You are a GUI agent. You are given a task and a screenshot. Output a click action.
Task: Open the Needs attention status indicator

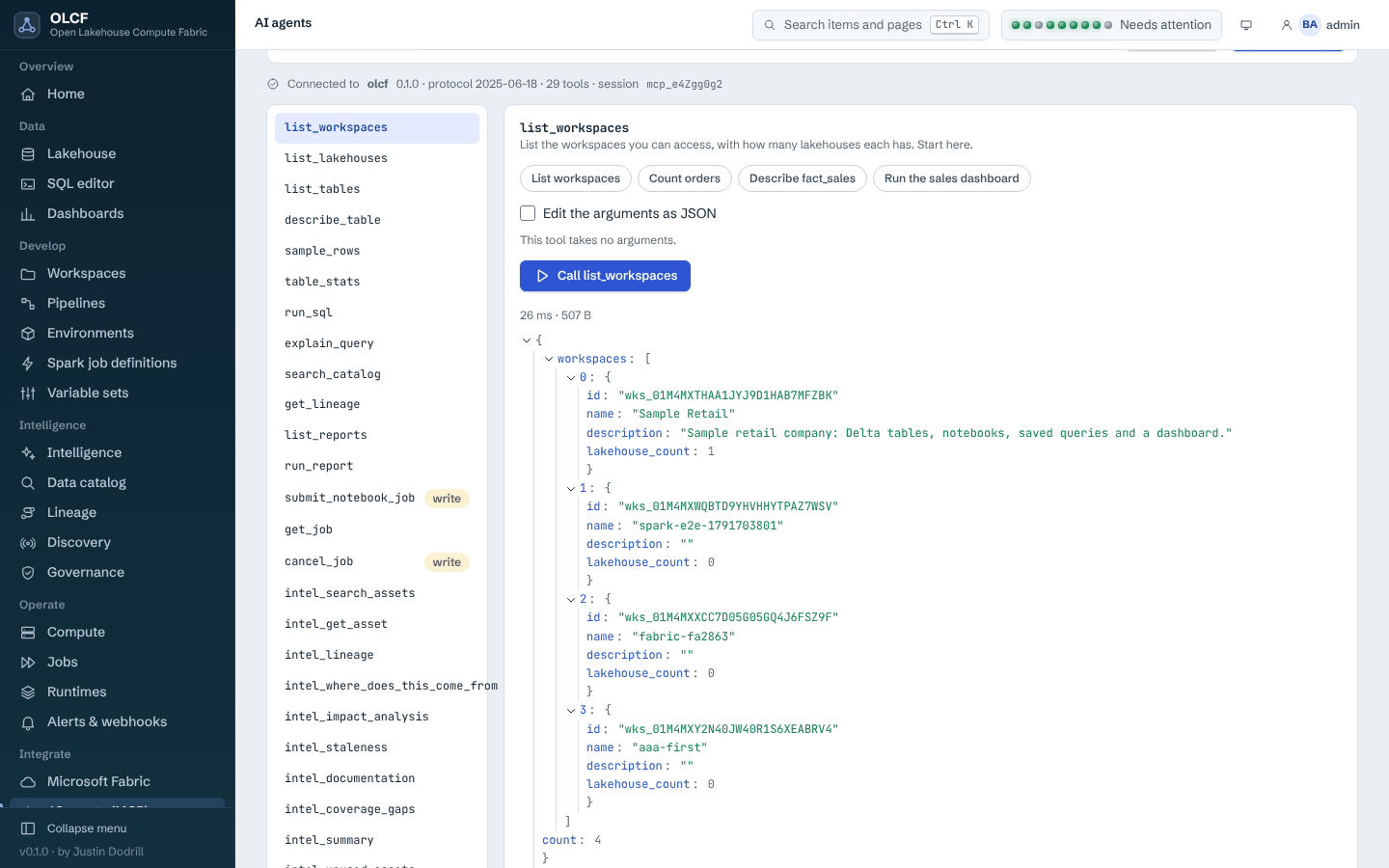(1111, 25)
